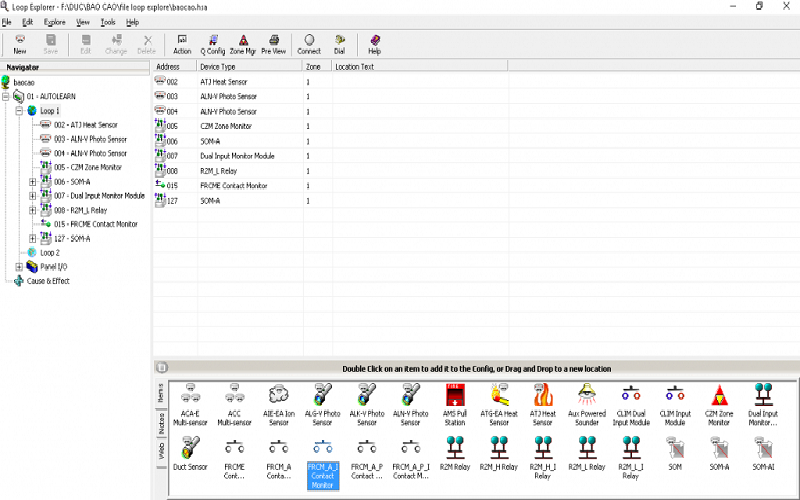Image resolution: width=800 pixels, height=500 pixels.
Task: Open the Tools menu
Action: [108, 22]
